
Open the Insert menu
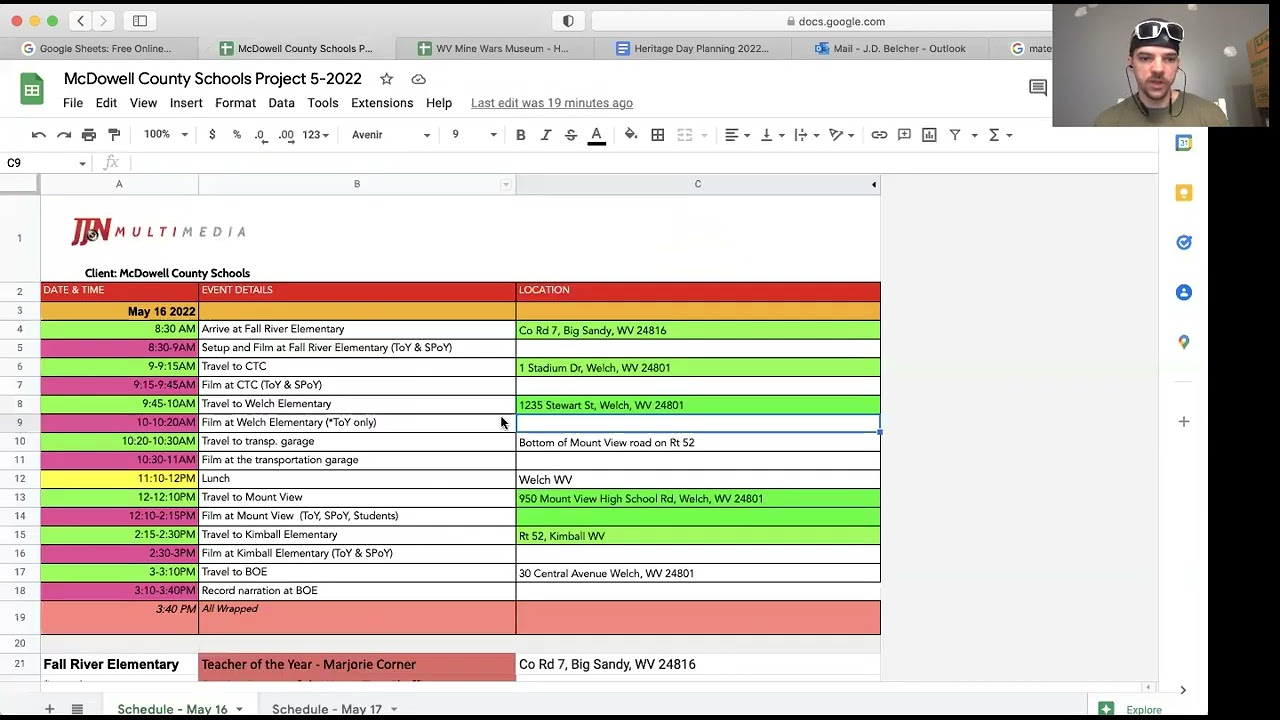186,103
